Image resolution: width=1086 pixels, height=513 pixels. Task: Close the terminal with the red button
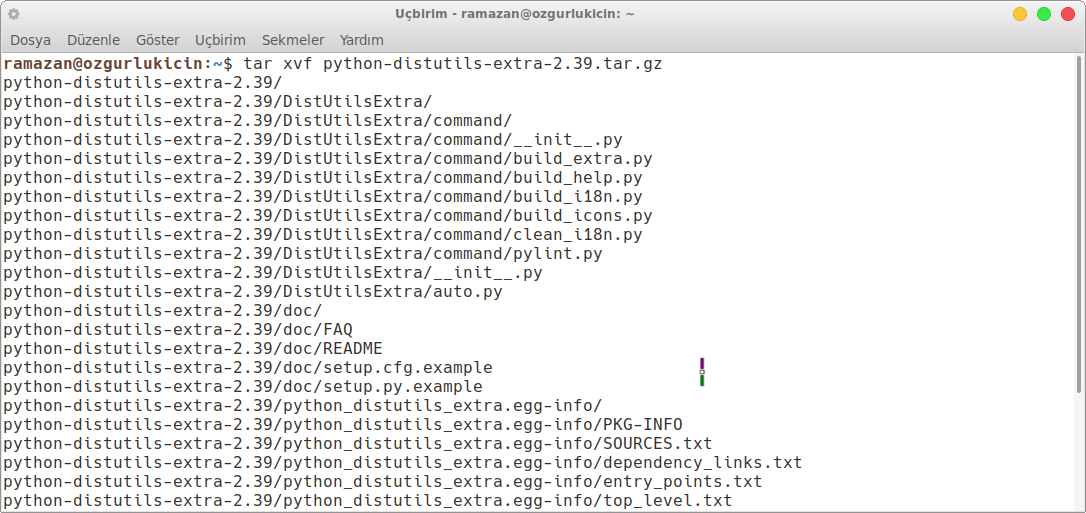(x=1068, y=14)
